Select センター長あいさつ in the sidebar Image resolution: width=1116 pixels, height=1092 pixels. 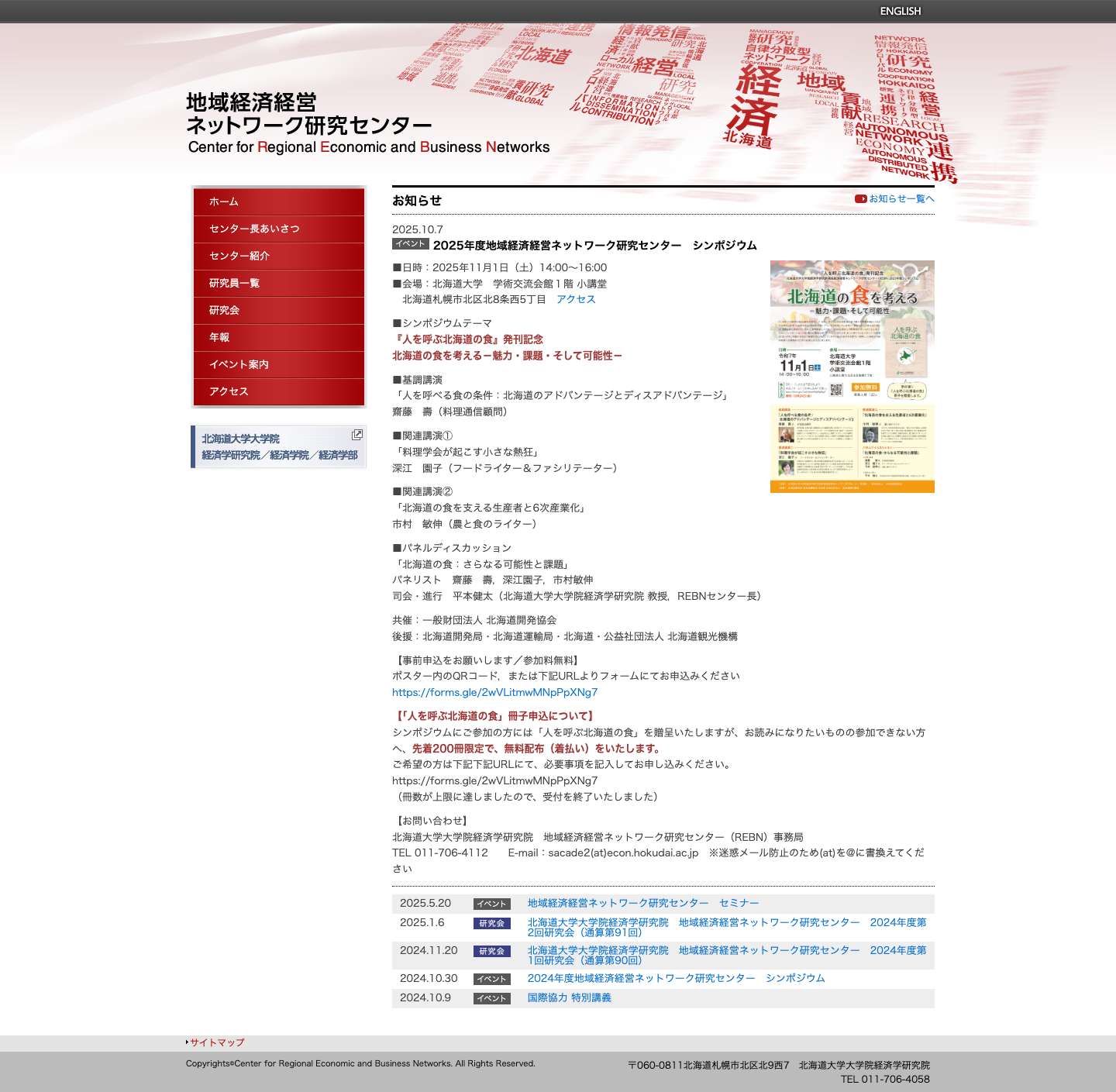251,229
